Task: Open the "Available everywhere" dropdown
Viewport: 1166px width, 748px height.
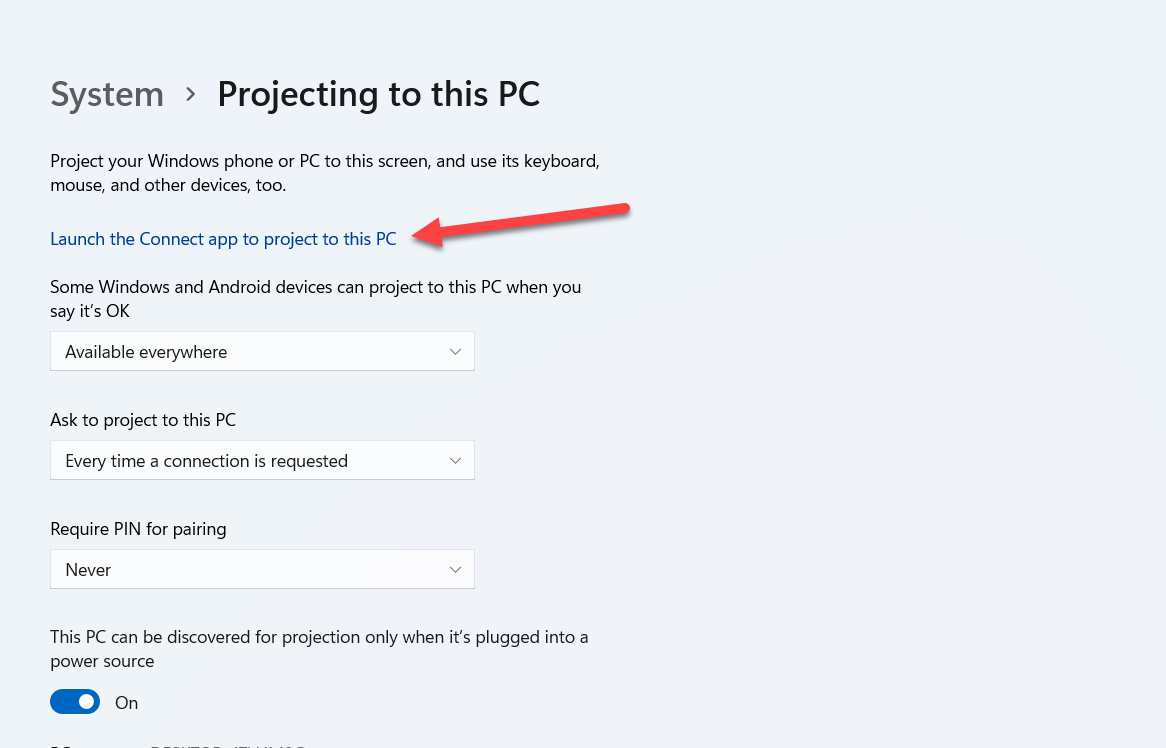Action: tap(262, 352)
